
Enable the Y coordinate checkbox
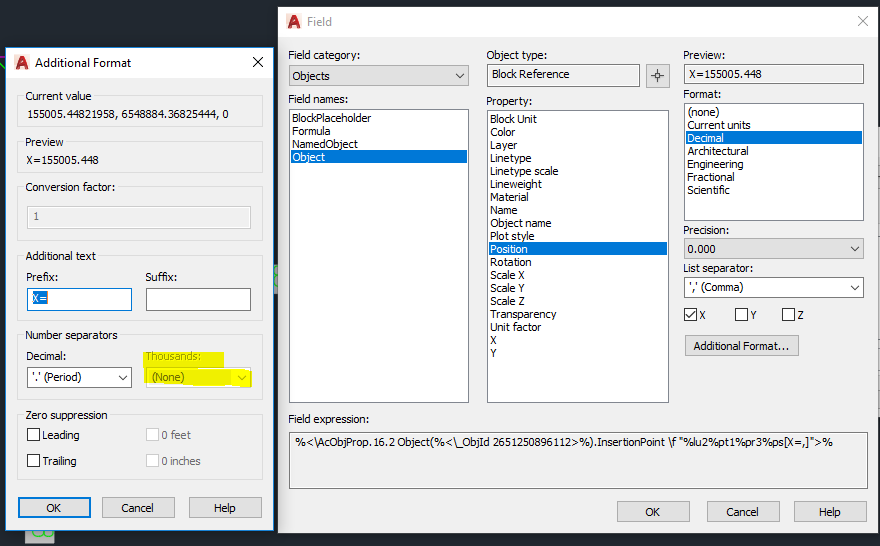tap(741, 315)
